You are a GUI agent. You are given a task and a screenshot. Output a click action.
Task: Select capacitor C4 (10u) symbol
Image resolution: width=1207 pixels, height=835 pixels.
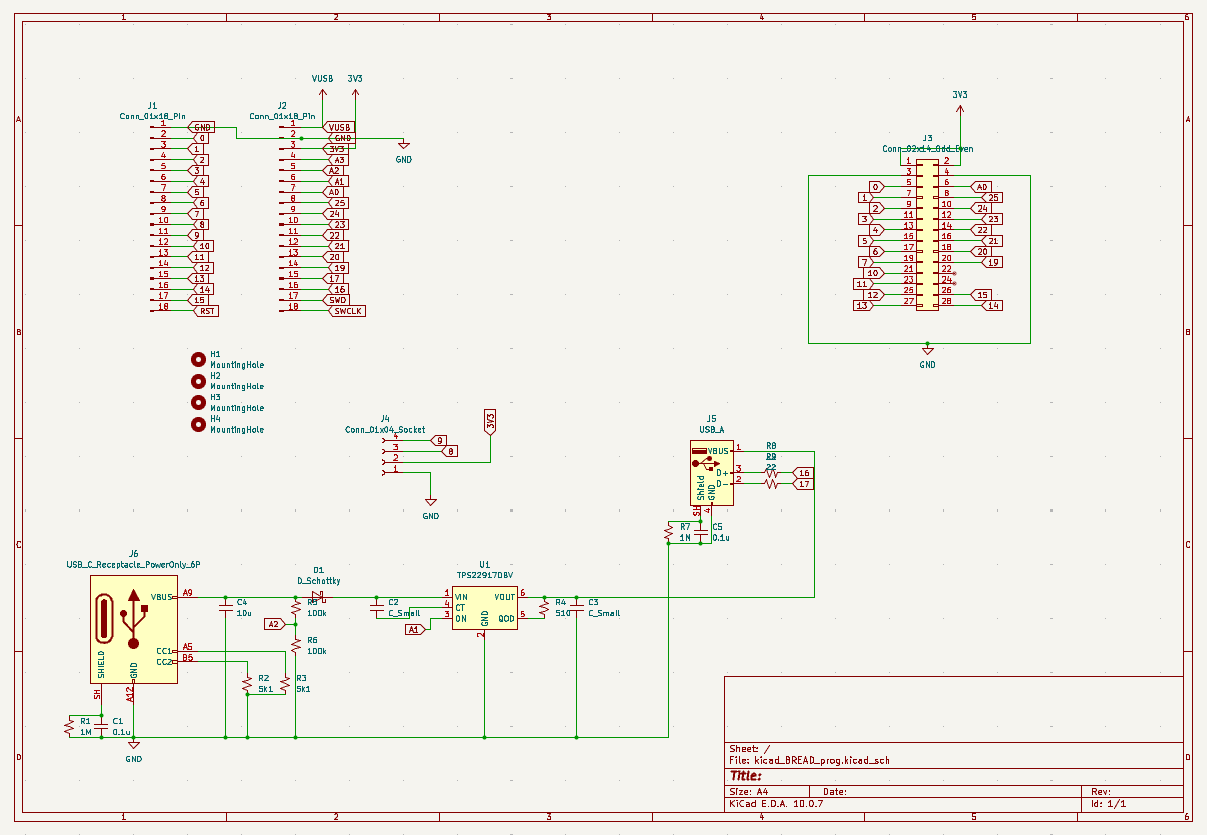point(226,607)
